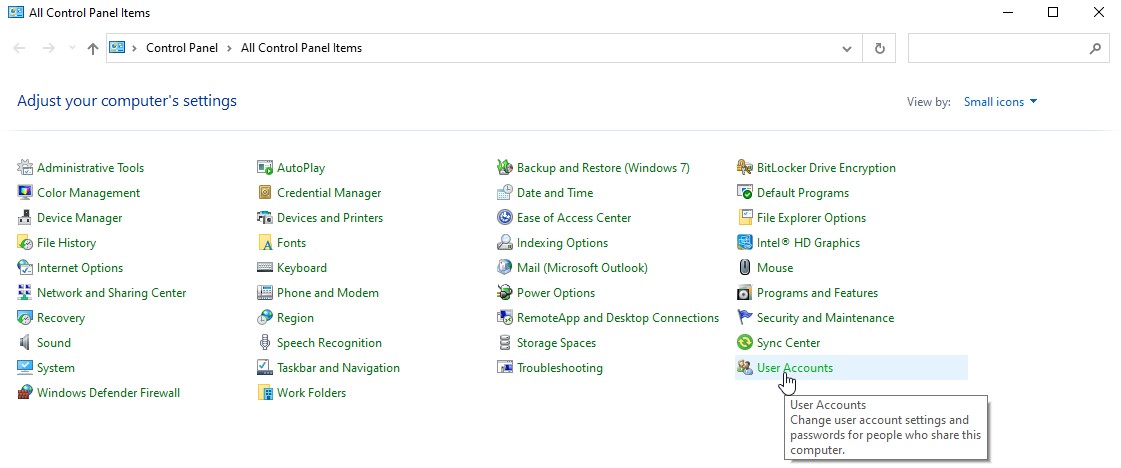Click the refresh button beside address bar
This screenshot has height=468, width=1121.
coord(879,48)
